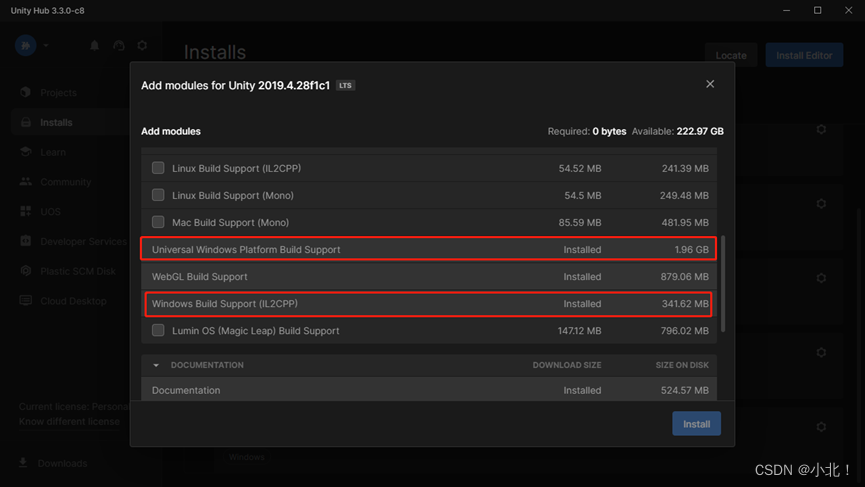Image resolution: width=865 pixels, height=487 pixels.
Task: Tick Lumin OS (Magic Leap) checkbox
Action: pos(158,330)
